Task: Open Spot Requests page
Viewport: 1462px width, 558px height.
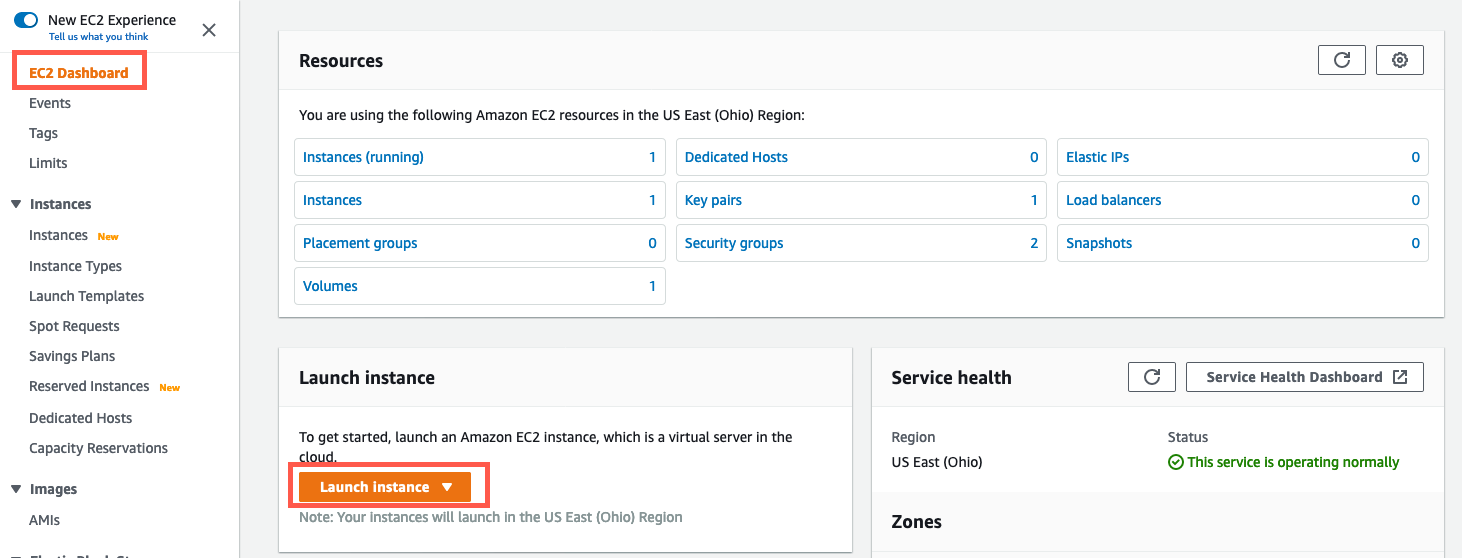Action: point(74,326)
